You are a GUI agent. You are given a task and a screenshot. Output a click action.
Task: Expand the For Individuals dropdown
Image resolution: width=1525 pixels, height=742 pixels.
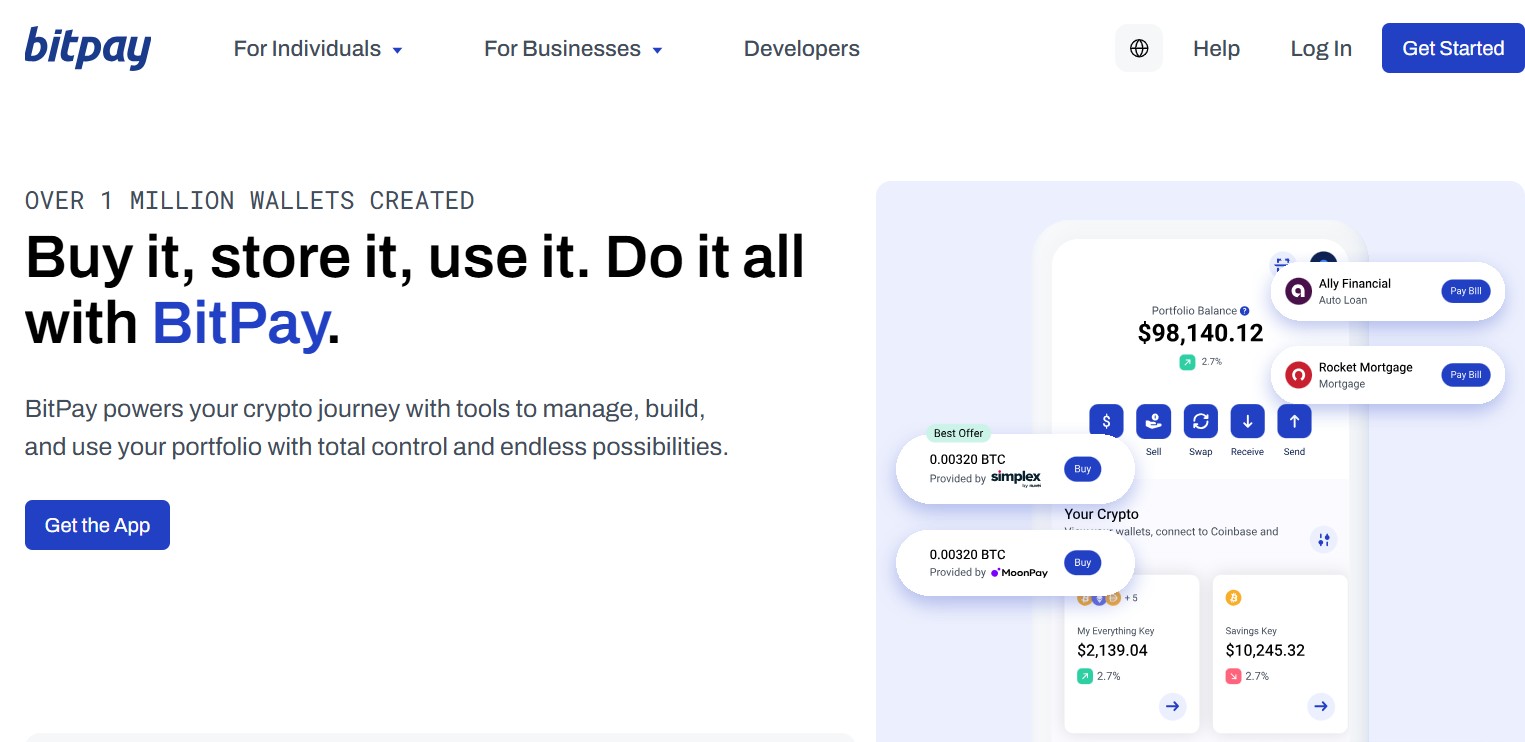click(318, 48)
